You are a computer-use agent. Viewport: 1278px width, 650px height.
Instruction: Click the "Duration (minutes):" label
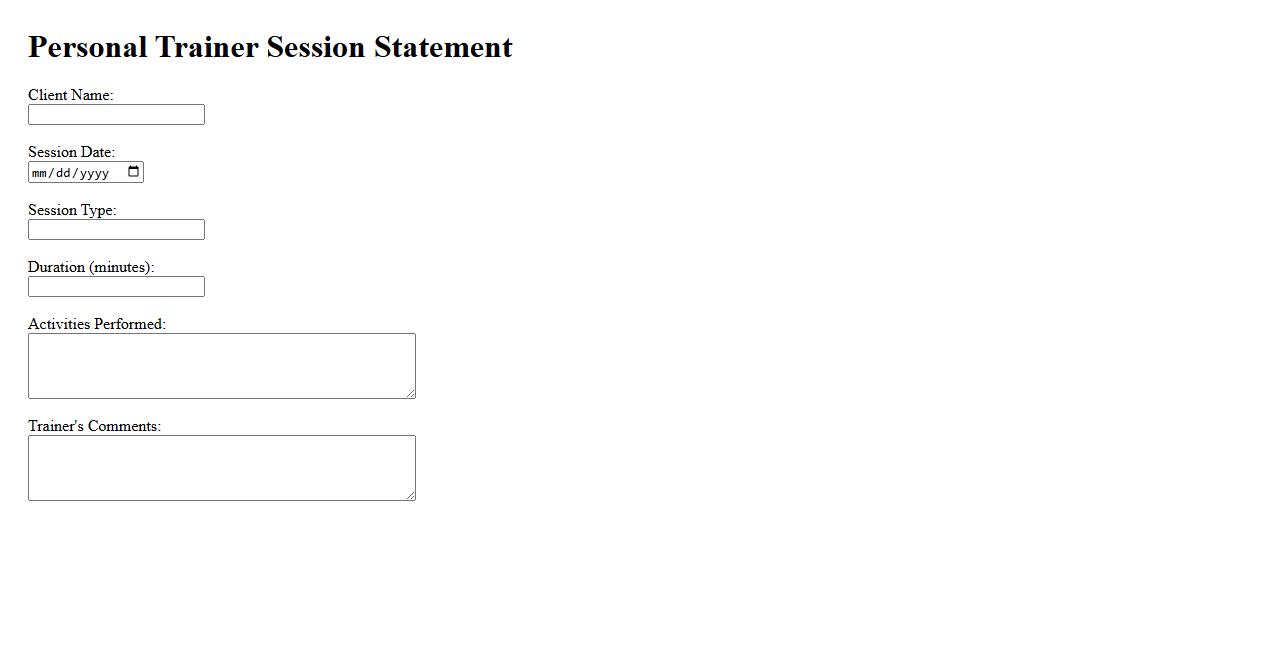tap(91, 267)
